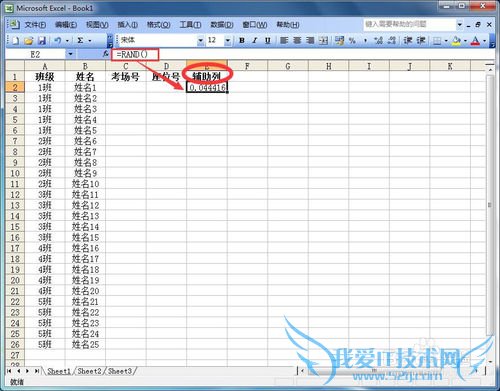Center cell text
The image size is (500, 391).
297,41
